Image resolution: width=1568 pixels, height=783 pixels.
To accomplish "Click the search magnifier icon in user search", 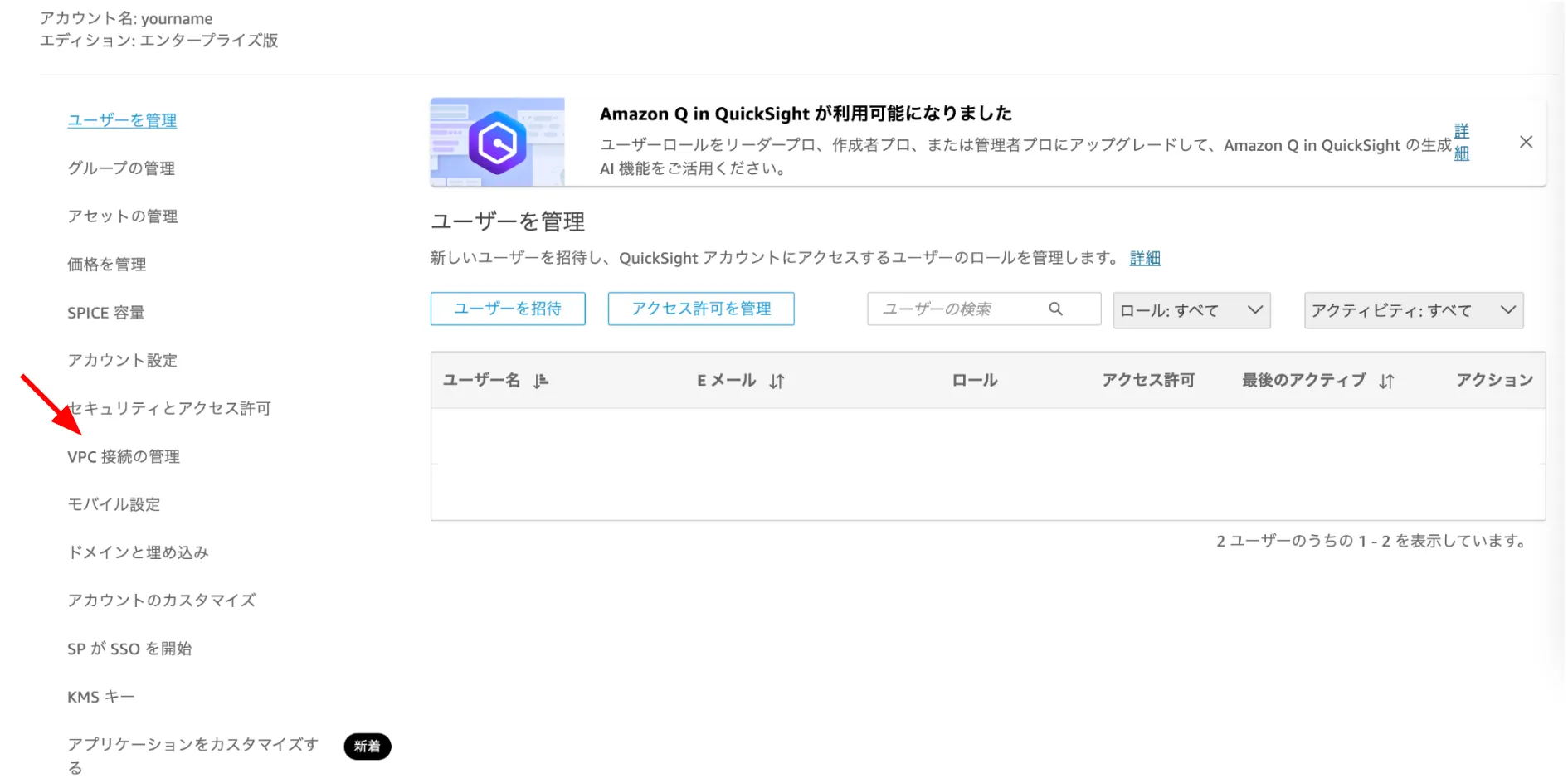I will point(1055,309).
